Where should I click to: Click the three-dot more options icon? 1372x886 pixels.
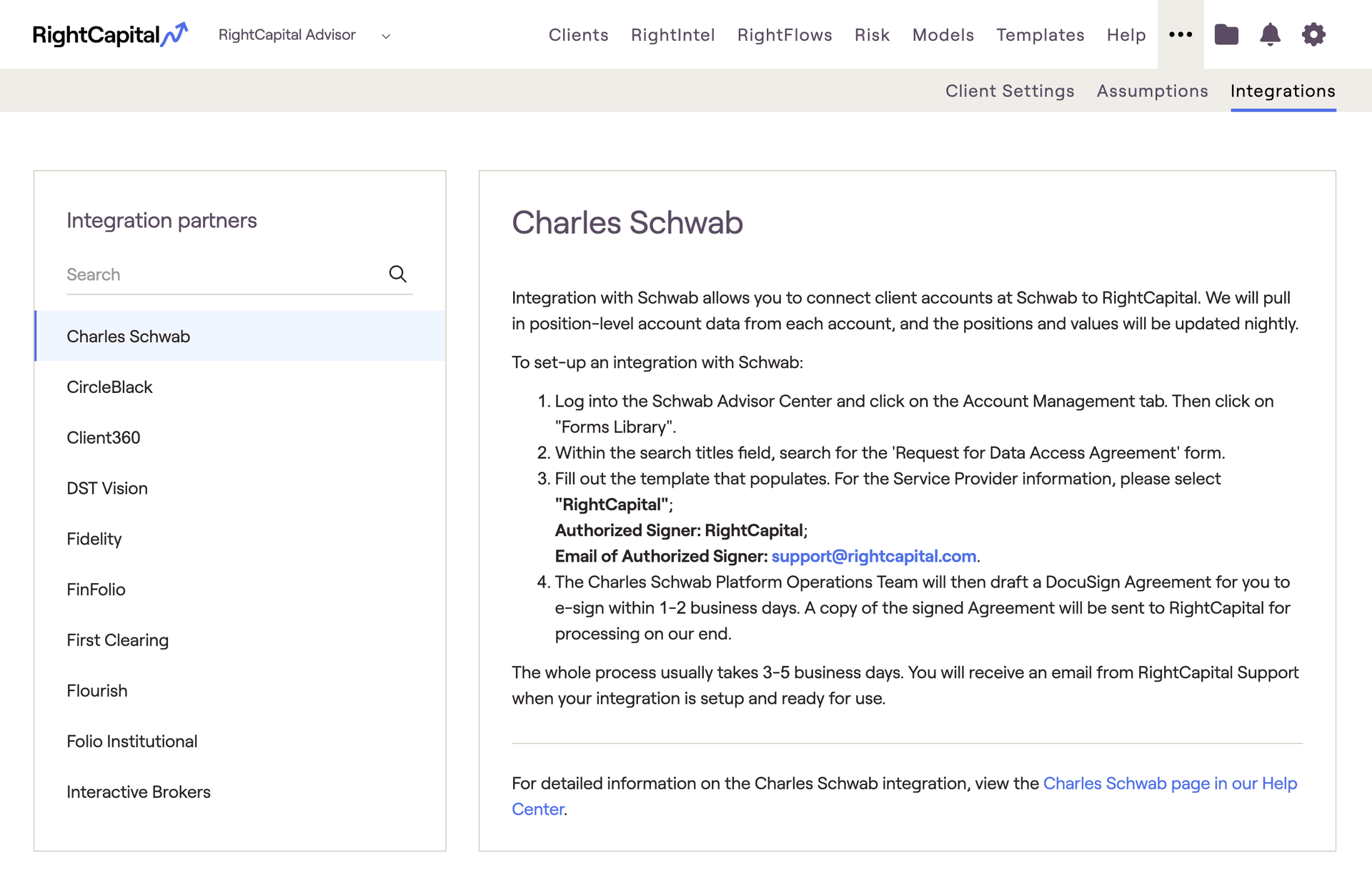tap(1180, 34)
